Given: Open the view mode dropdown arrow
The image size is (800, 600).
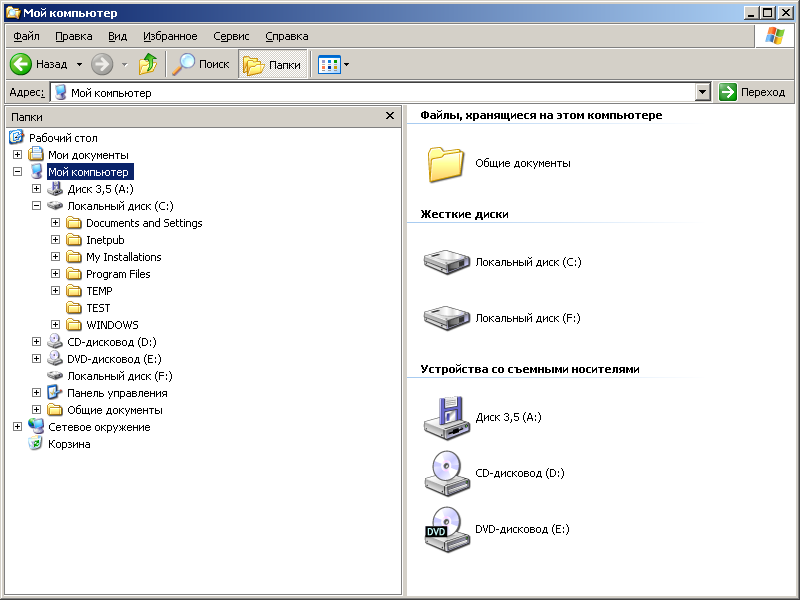Looking at the screenshot, I should tap(346, 64).
